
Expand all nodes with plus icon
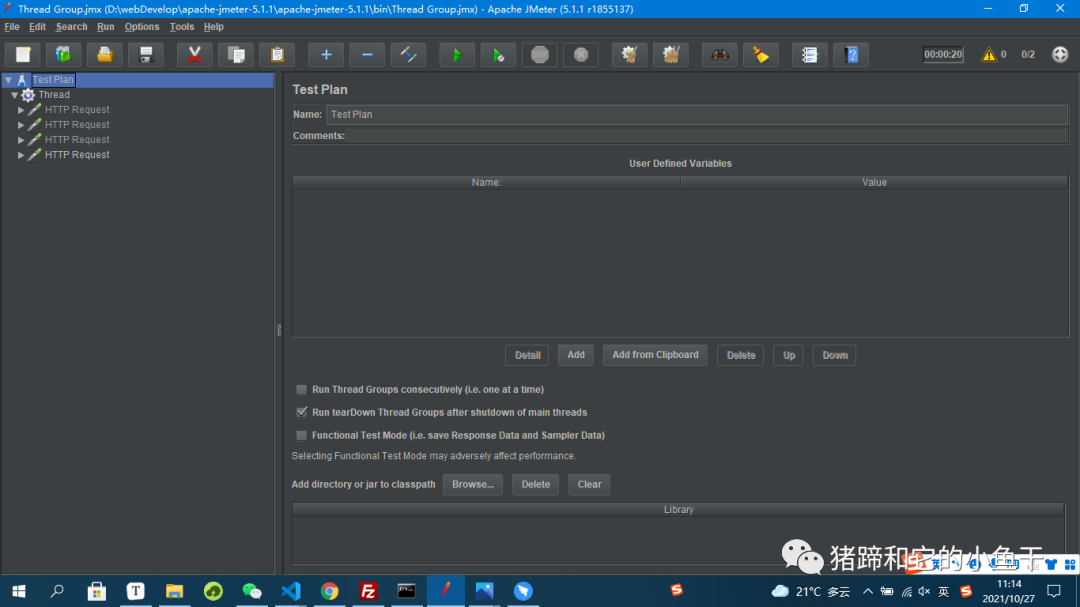coord(326,54)
